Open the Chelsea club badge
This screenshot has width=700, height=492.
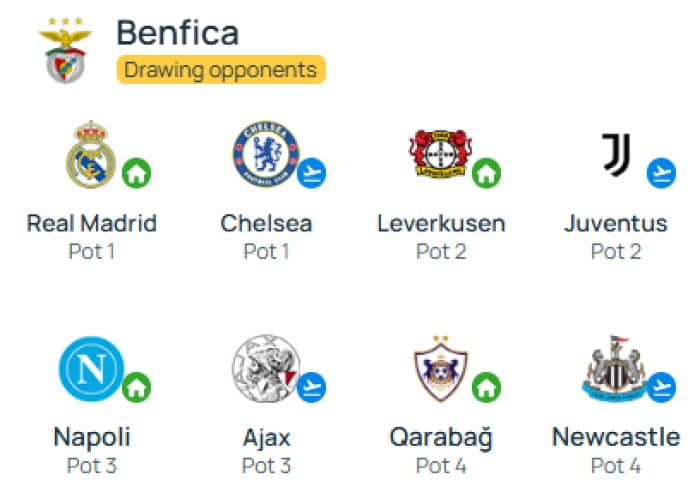(x=267, y=154)
